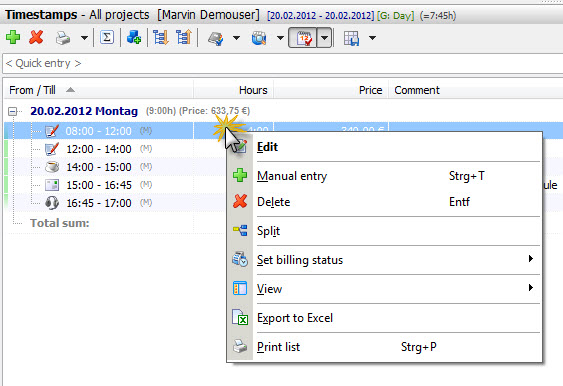Select the 08:00 - 12:00 timestamp row
563x386 pixels.
(x=98, y=131)
